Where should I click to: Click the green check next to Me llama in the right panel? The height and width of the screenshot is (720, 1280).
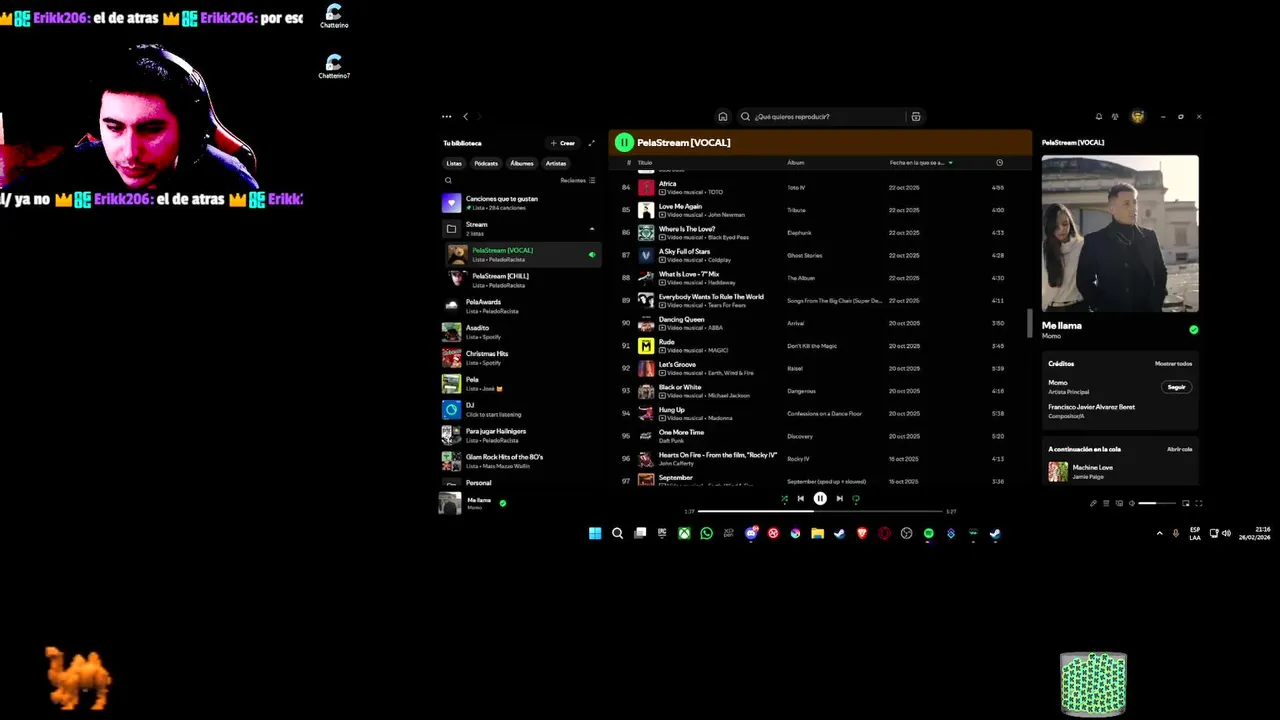(x=1193, y=329)
